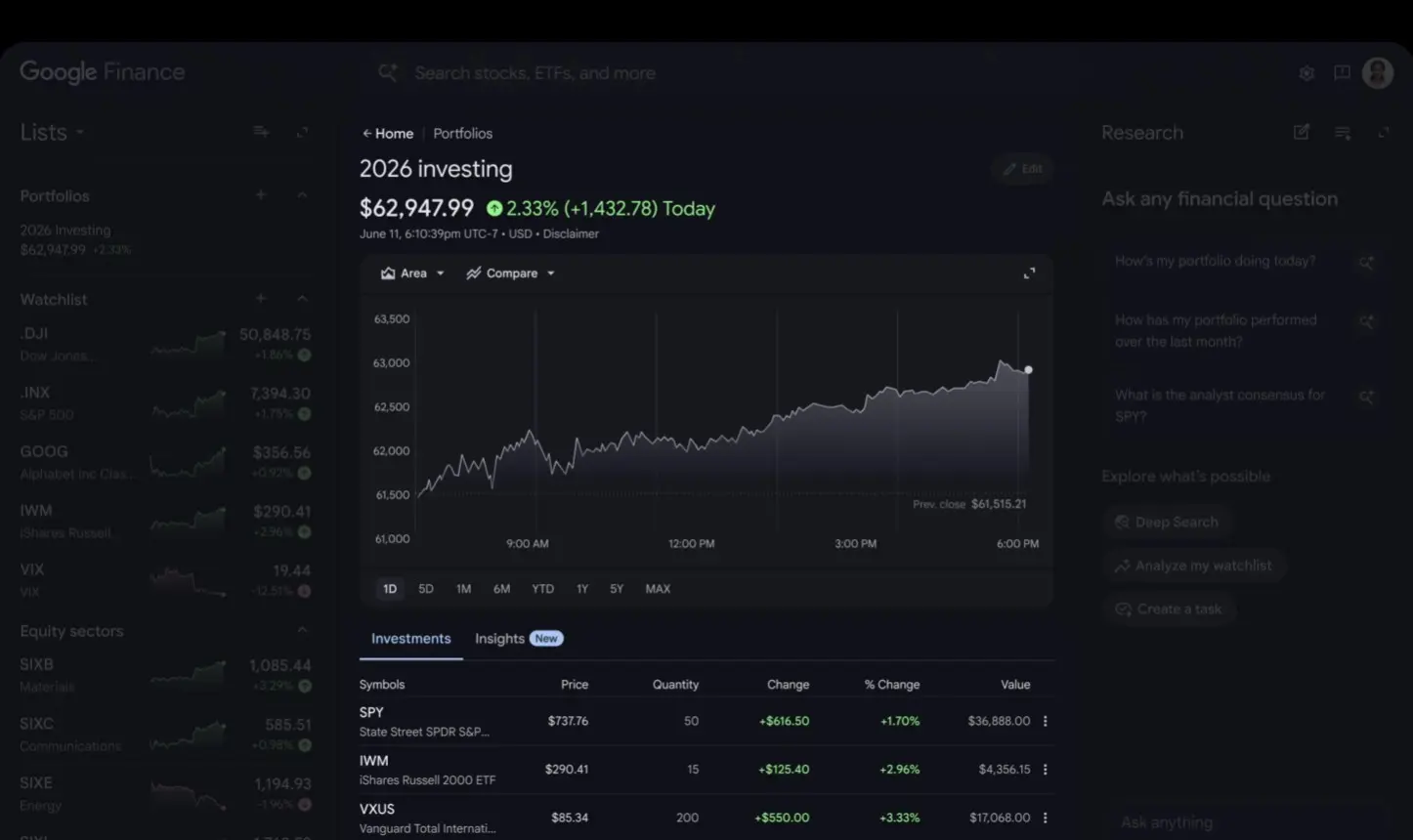Open GOOG watchlist item

[x=165, y=462]
